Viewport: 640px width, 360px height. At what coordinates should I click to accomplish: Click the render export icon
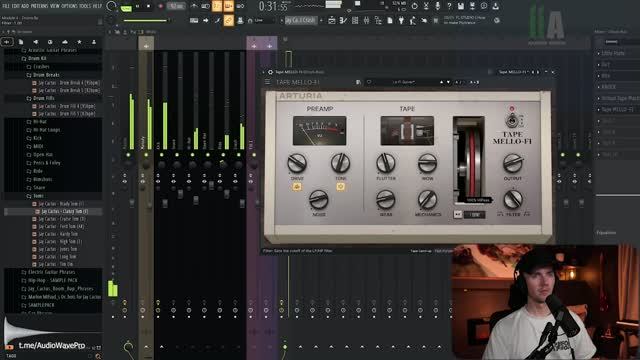pyautogui.click(x=472, y=6)
